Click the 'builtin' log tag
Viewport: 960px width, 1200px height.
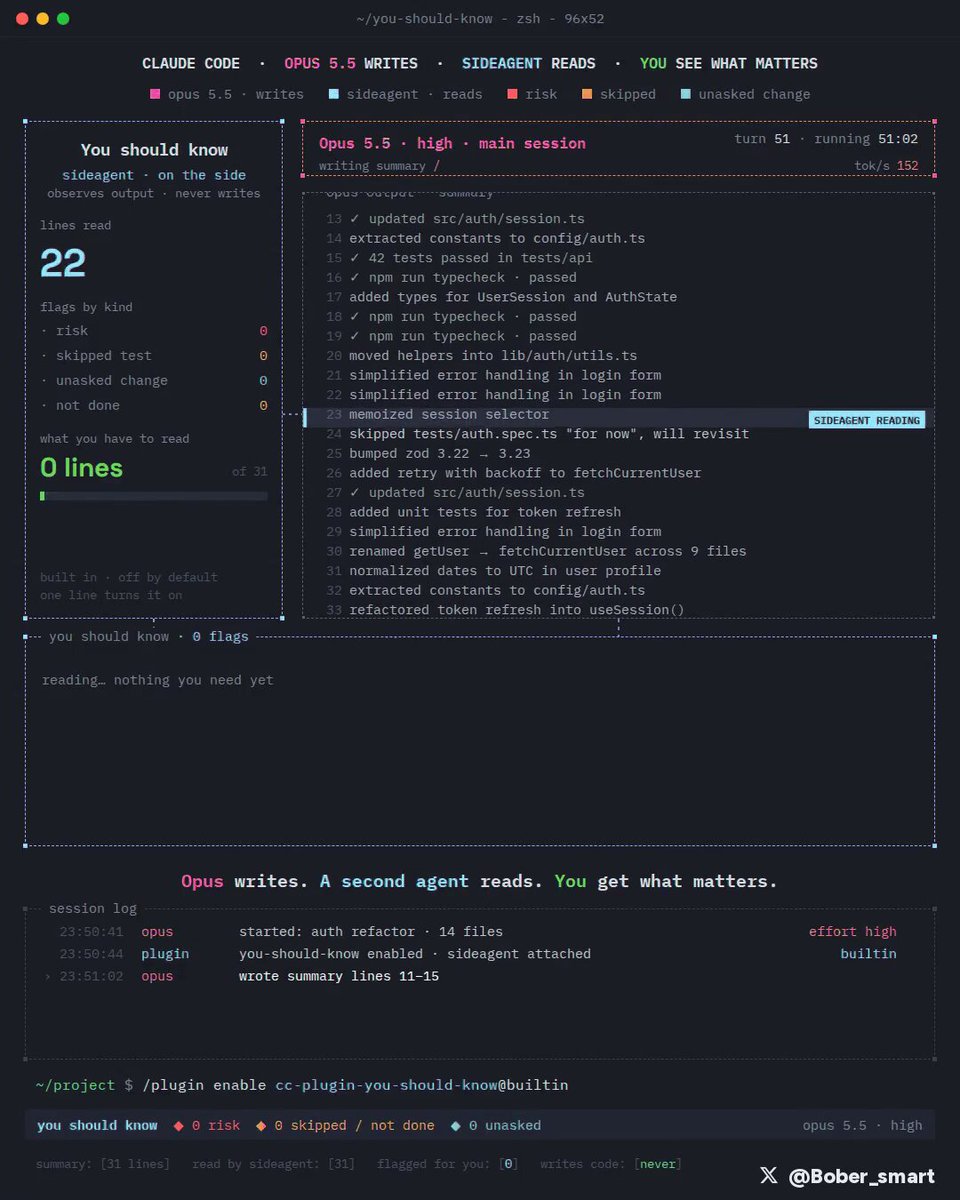pyautogui.click(x=869, y=954)
